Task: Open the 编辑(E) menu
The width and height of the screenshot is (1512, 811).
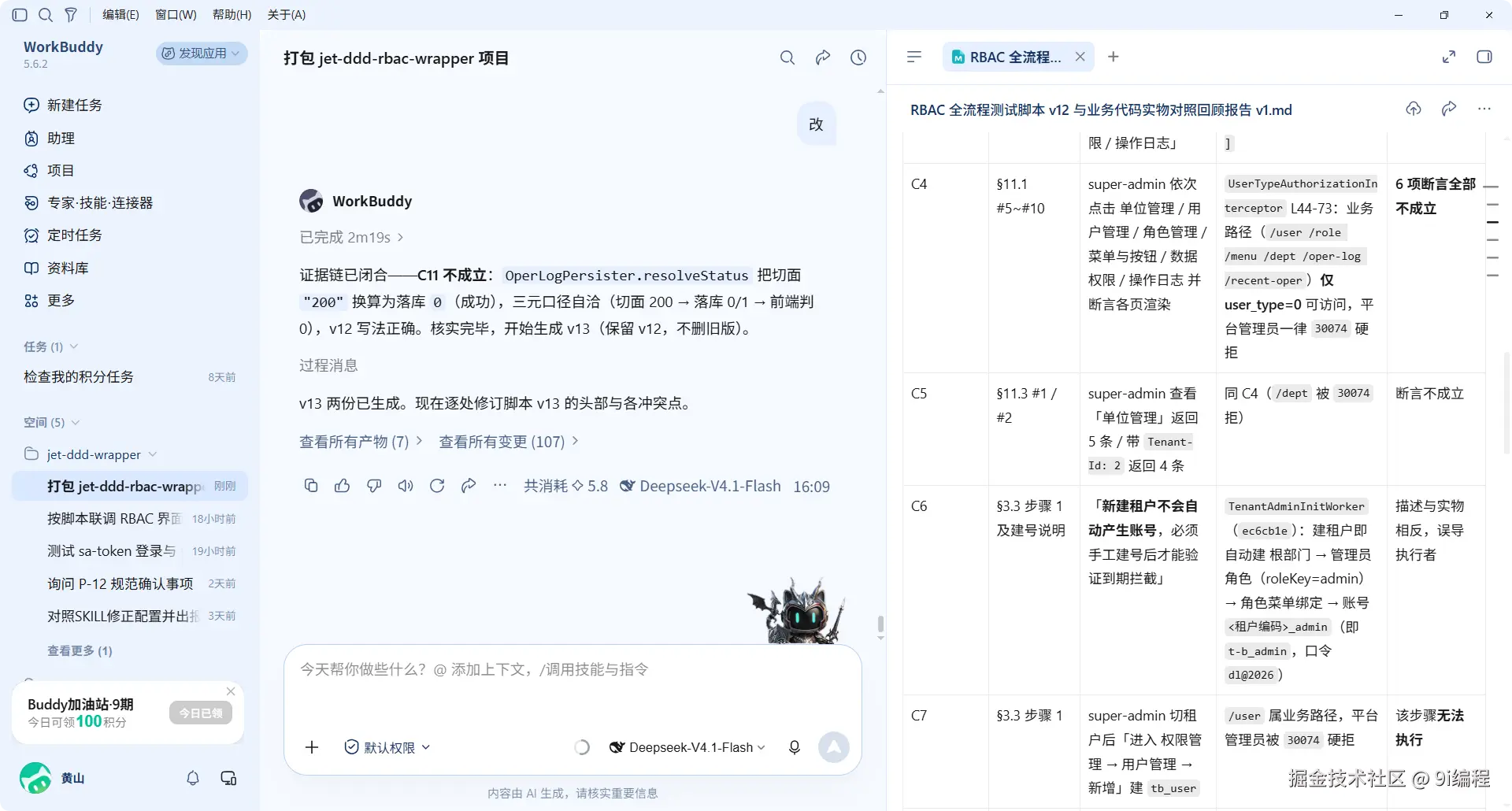Action: point(120,15)
